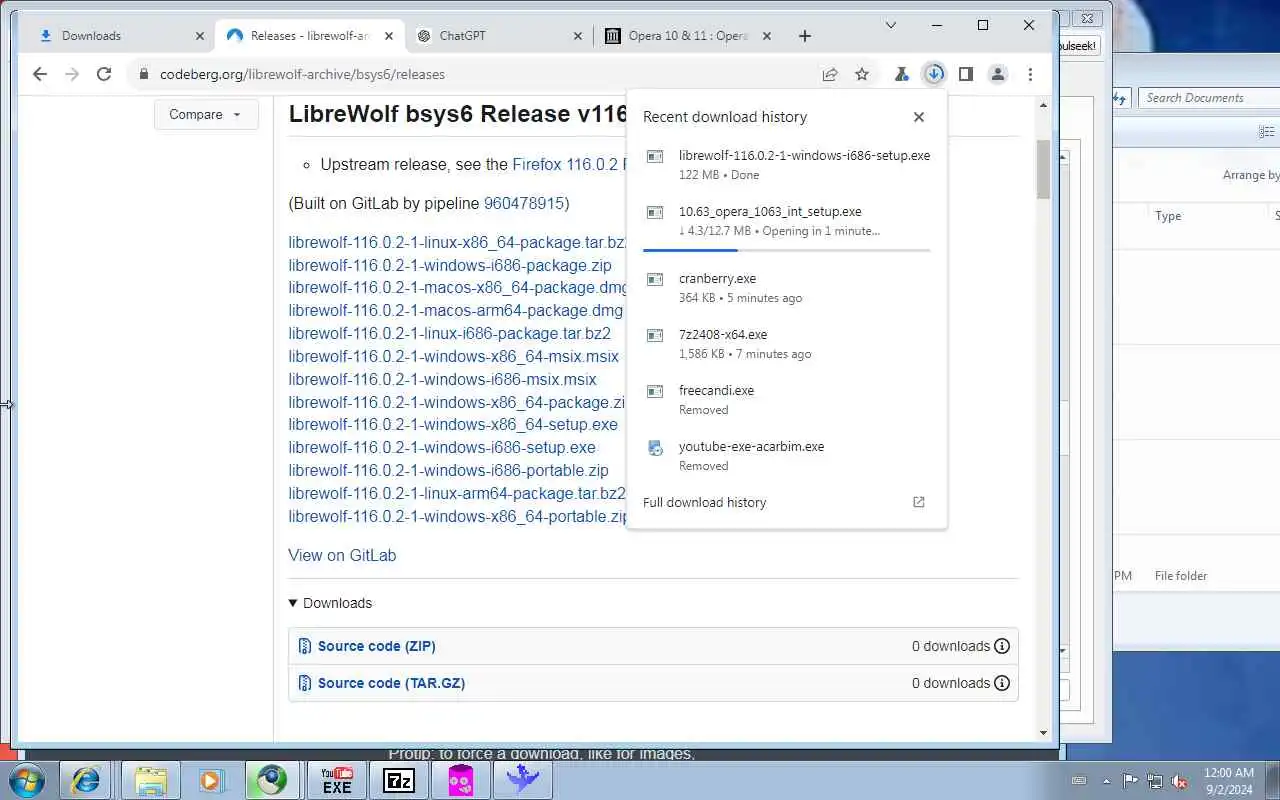The image size is (1280, 800).
Task: Click icon beside youtube-exe-acarbim.exe
Action: pyautogui.click(x=655, y=448)
